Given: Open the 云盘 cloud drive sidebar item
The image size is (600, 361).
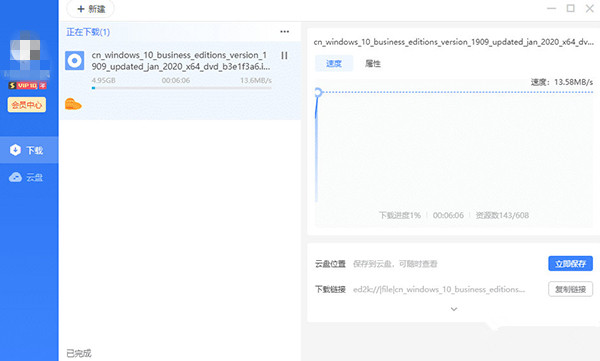Looking at the screenshot, I should tap(29, 177).
